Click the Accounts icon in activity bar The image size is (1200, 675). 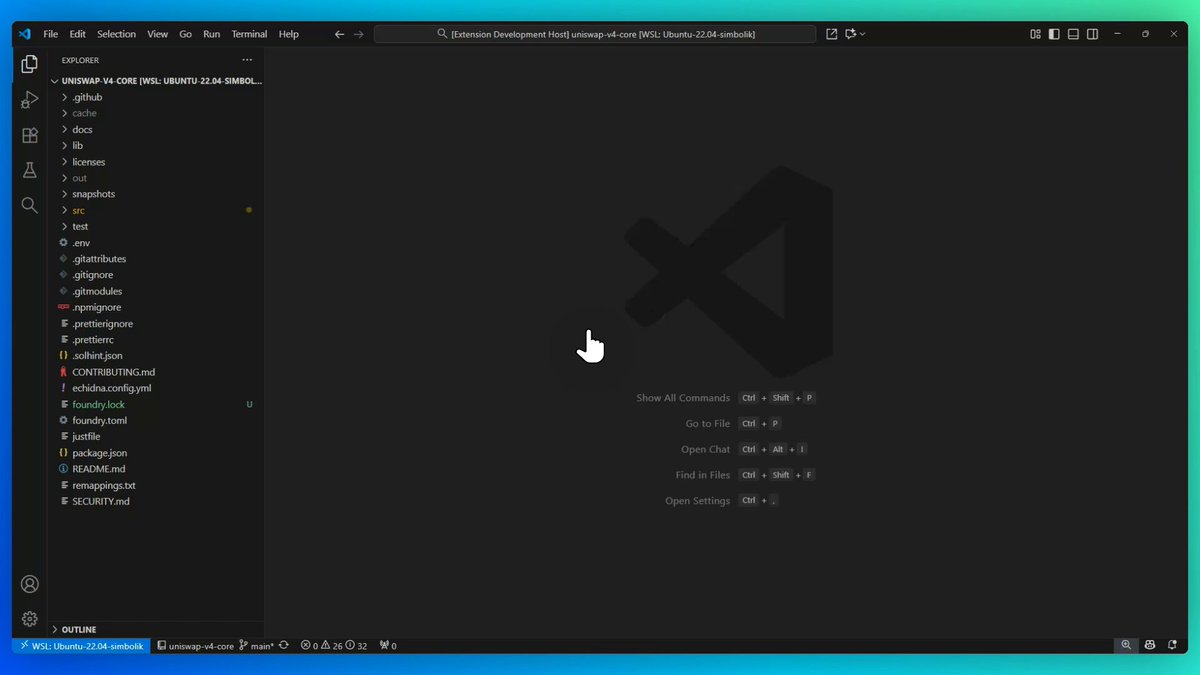29,584
